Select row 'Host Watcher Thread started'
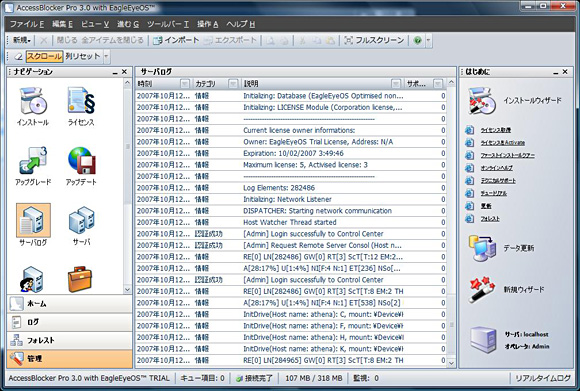Viewport: 580px width, 391px height. pos(291,222)
